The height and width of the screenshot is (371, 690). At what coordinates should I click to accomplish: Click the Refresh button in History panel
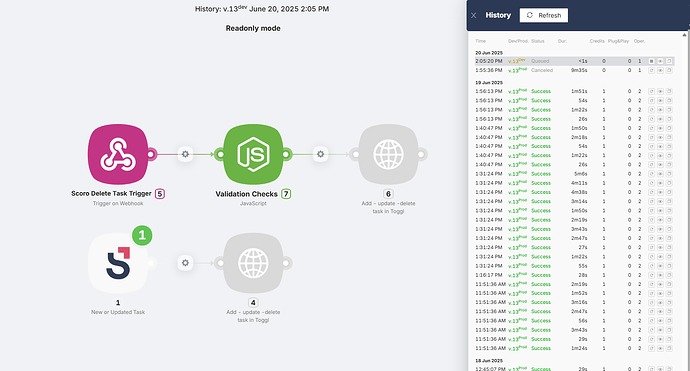(x=543, y=15)
